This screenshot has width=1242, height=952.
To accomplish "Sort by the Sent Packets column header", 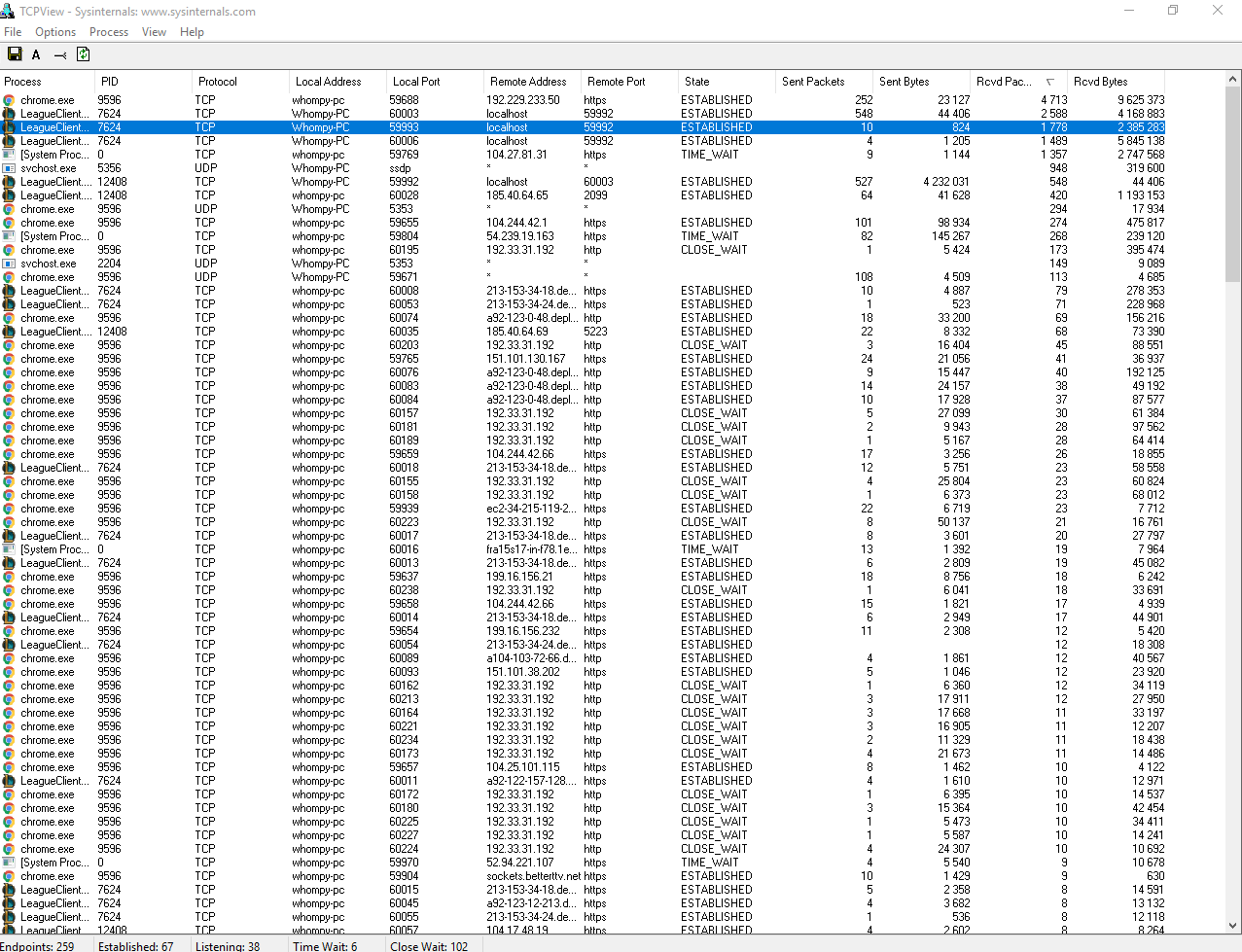I will 825,82.
